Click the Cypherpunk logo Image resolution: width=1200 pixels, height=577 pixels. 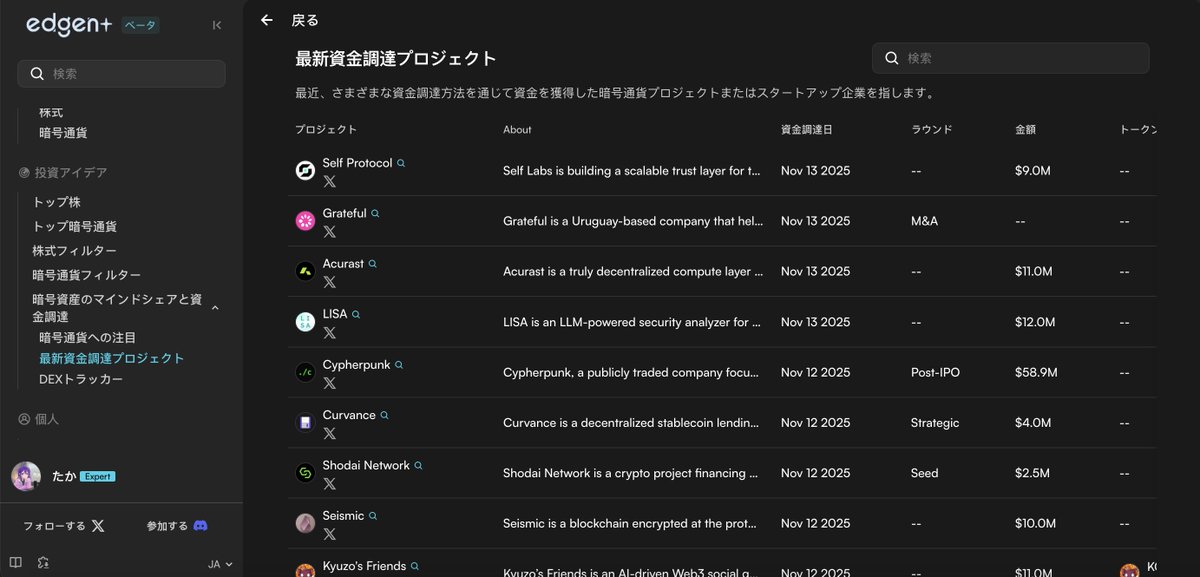pos(305,372)
